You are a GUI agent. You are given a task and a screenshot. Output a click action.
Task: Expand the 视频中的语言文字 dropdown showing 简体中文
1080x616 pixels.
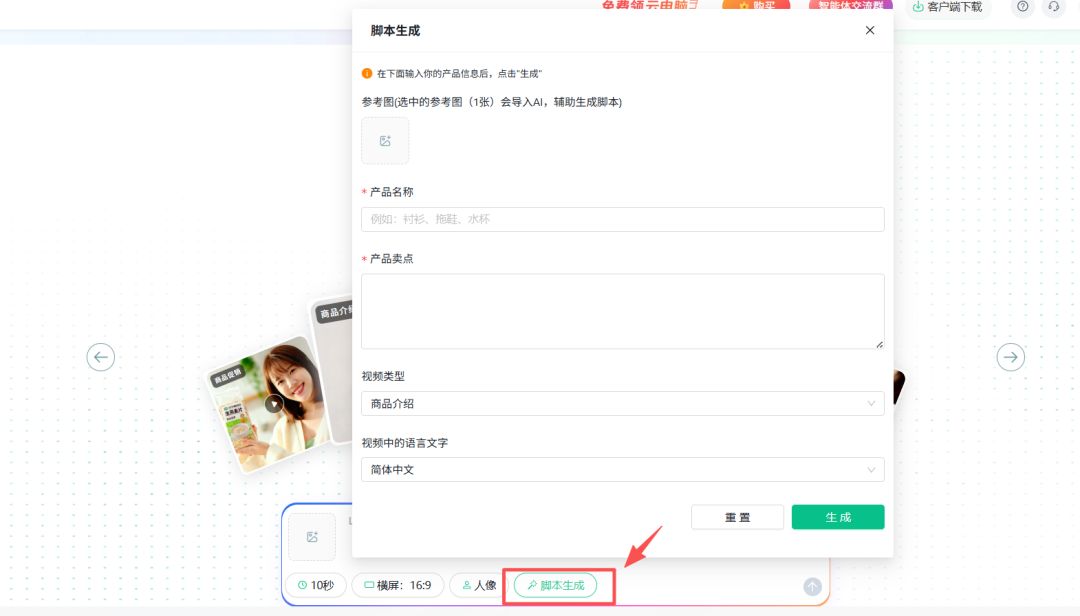[622, 470]
